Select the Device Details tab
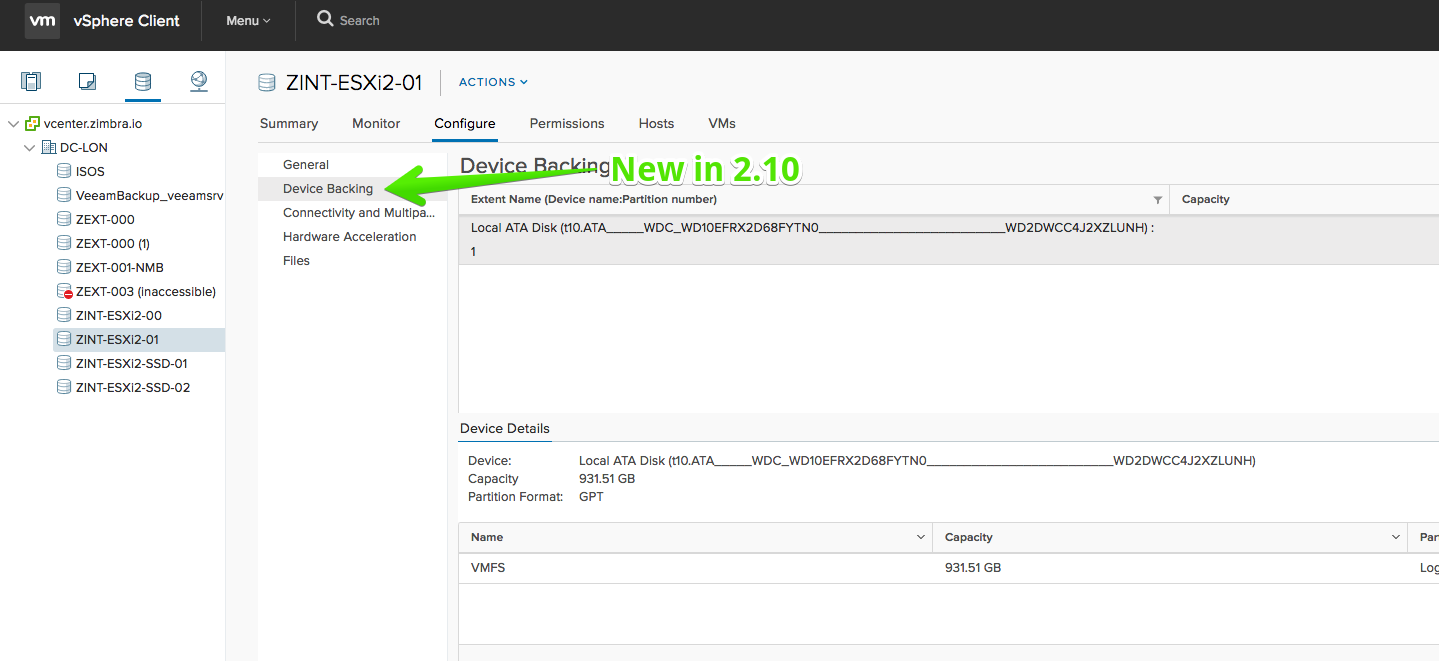 click(x=505, y=428)
